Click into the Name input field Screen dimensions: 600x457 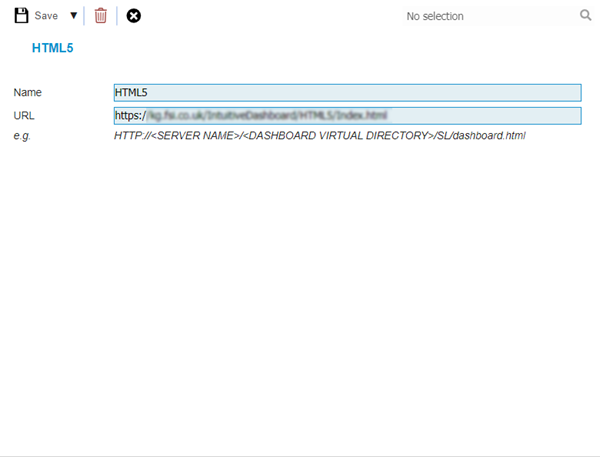coord(347,92)
